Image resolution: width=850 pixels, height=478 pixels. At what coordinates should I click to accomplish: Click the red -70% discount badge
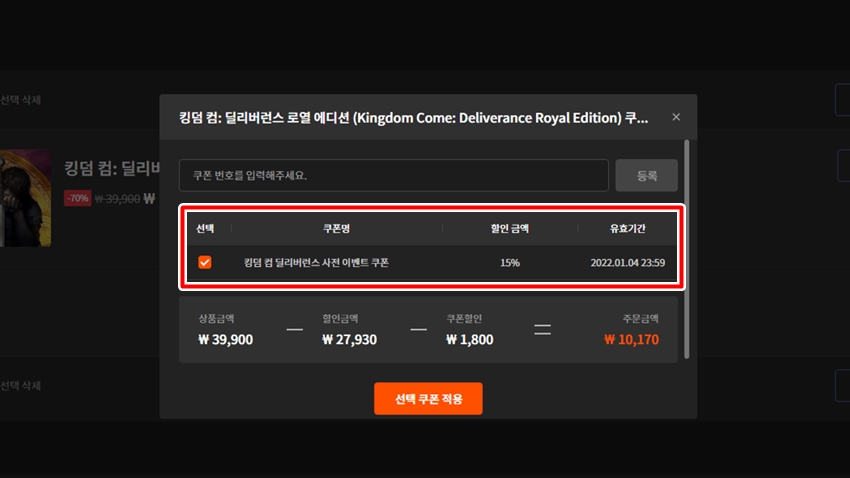click(x=78, y=198)
